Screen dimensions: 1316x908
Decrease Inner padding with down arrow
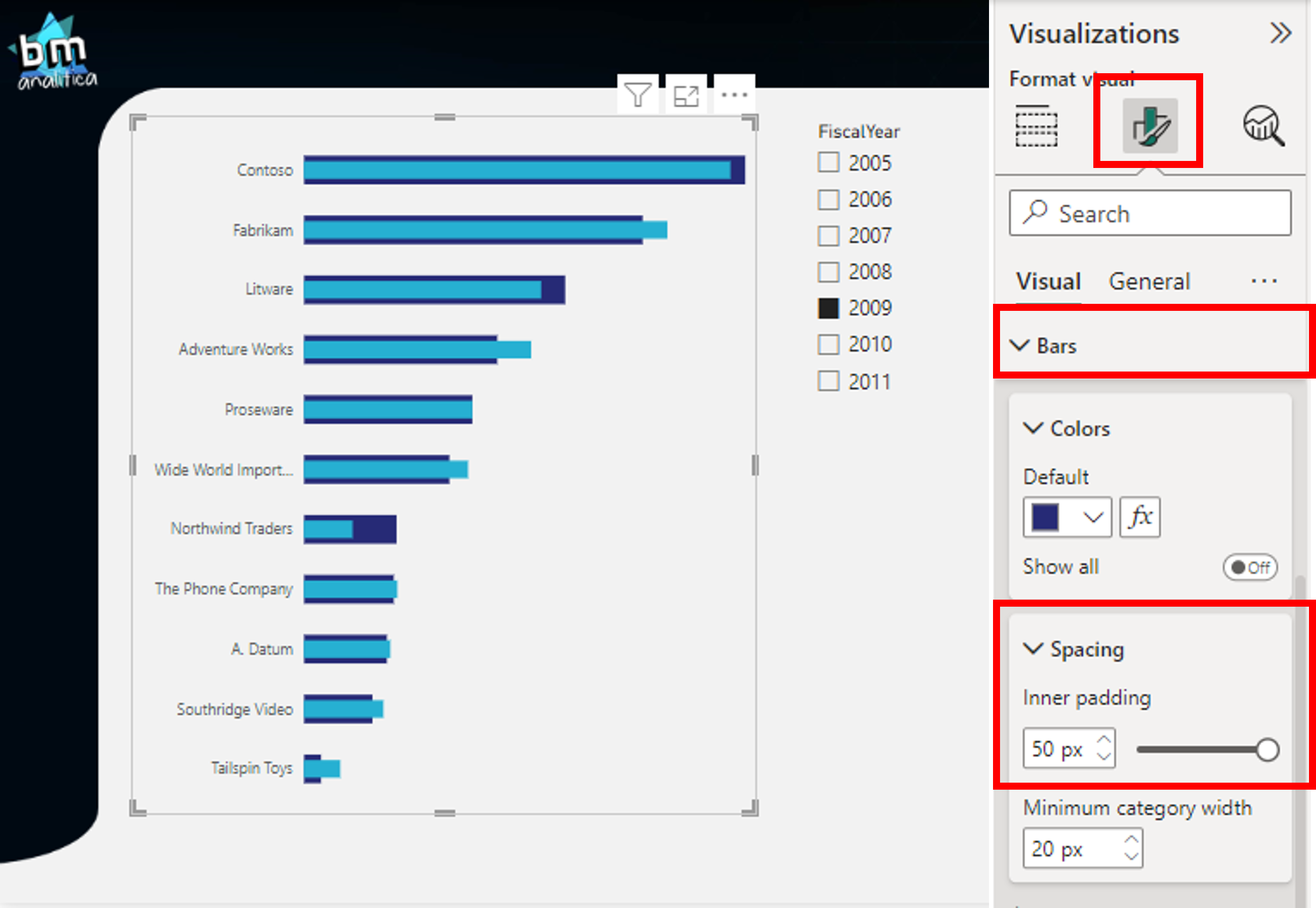click(x=1104, y=756)
